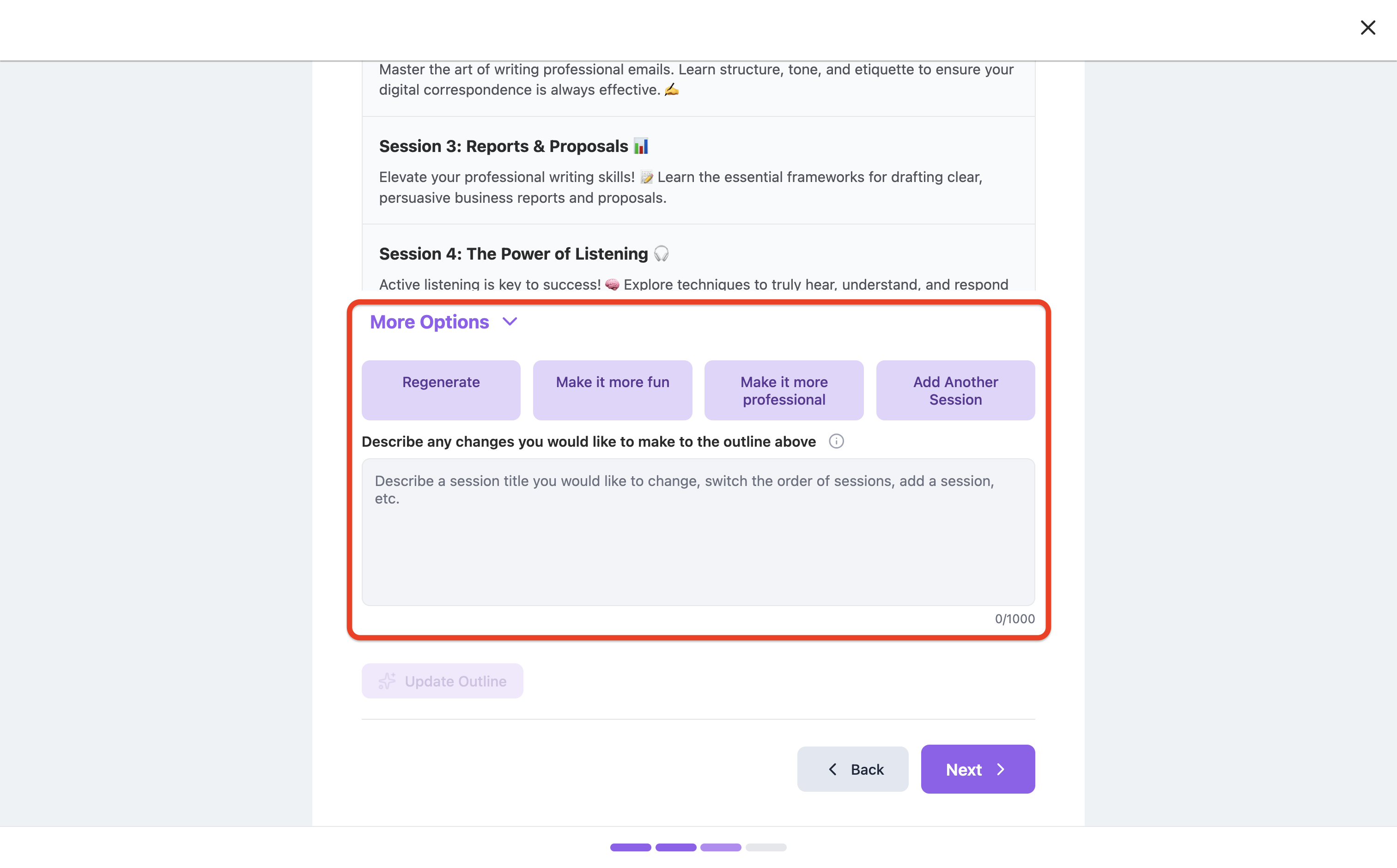
Task: Select Session 4: The Power of Listening
Action: tap(524, 254)
